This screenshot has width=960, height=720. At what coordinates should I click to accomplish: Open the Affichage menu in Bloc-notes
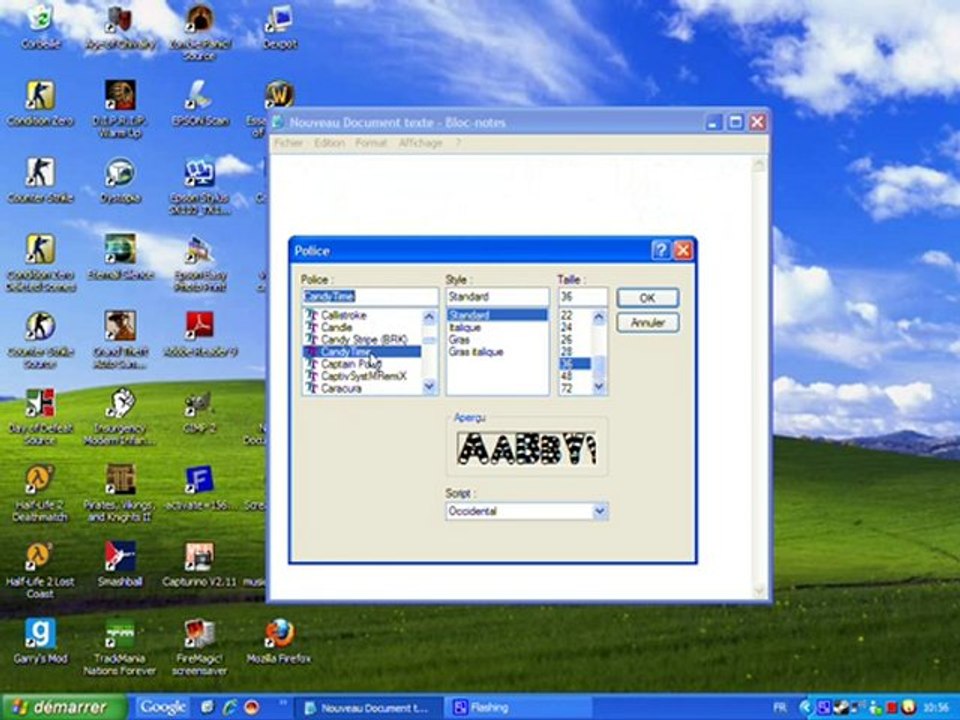coord(421,143)
